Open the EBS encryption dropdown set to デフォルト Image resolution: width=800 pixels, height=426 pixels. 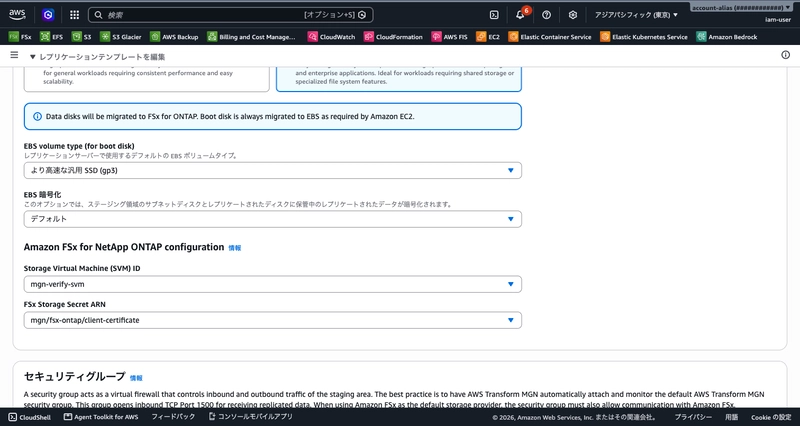(272, 219)
